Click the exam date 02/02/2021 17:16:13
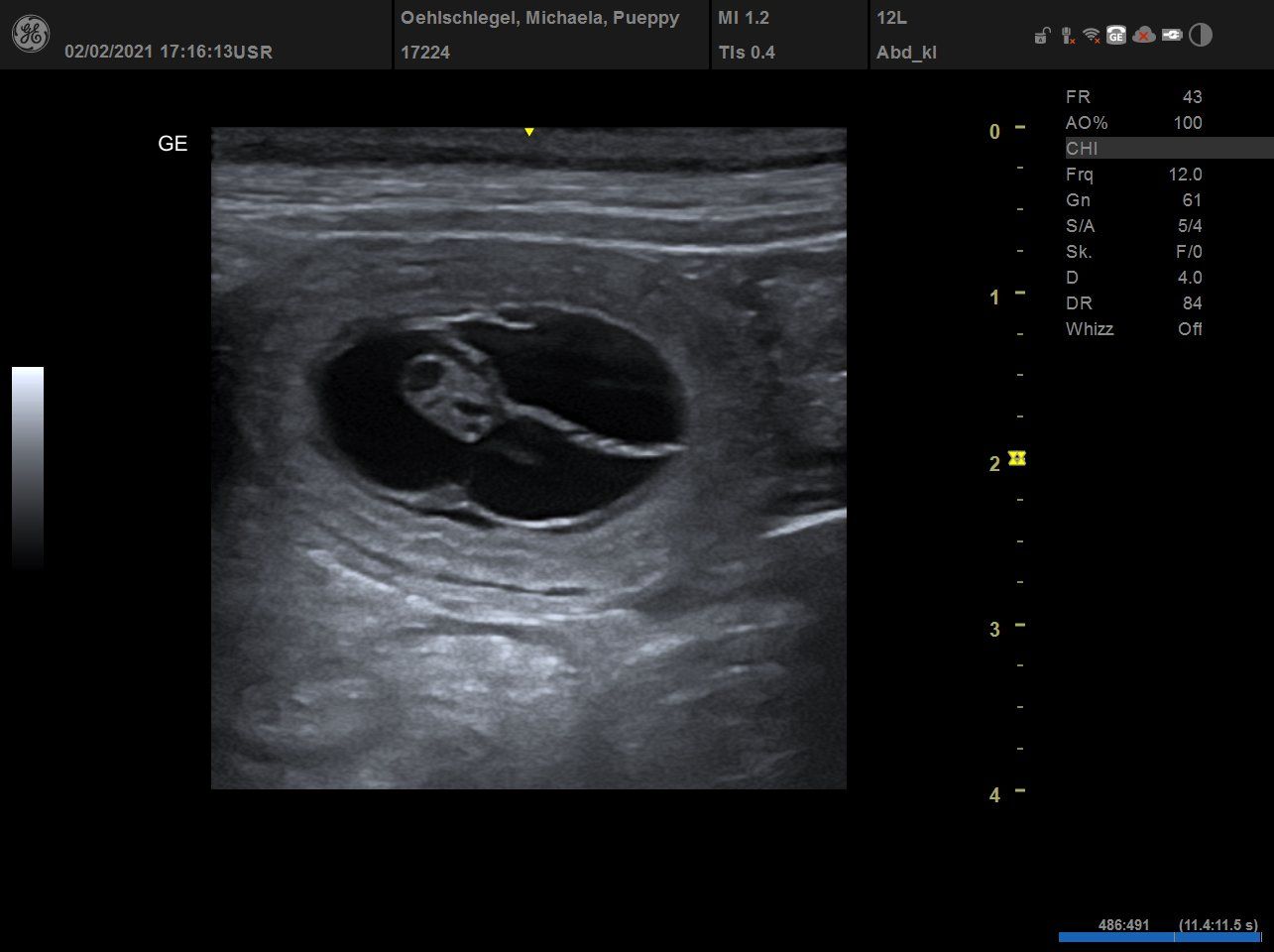 pyautogui.click(x=149, y=52)
